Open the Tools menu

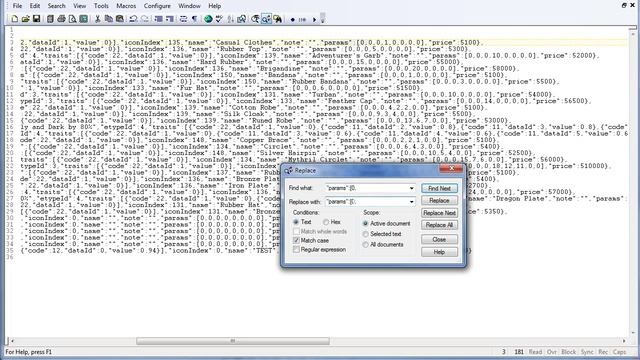[x=101, y=6]
